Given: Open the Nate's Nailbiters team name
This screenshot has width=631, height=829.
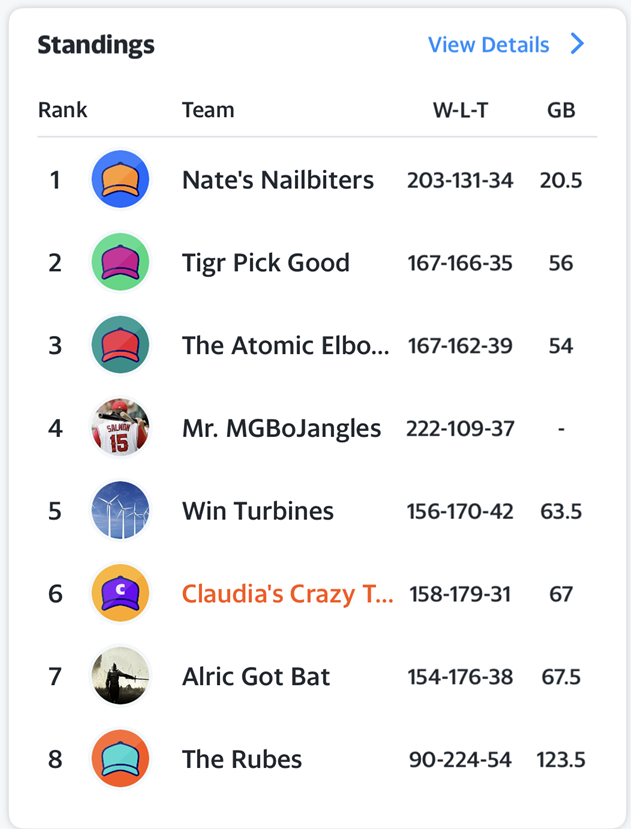Looking at the screenshot, I should point(277,181).
